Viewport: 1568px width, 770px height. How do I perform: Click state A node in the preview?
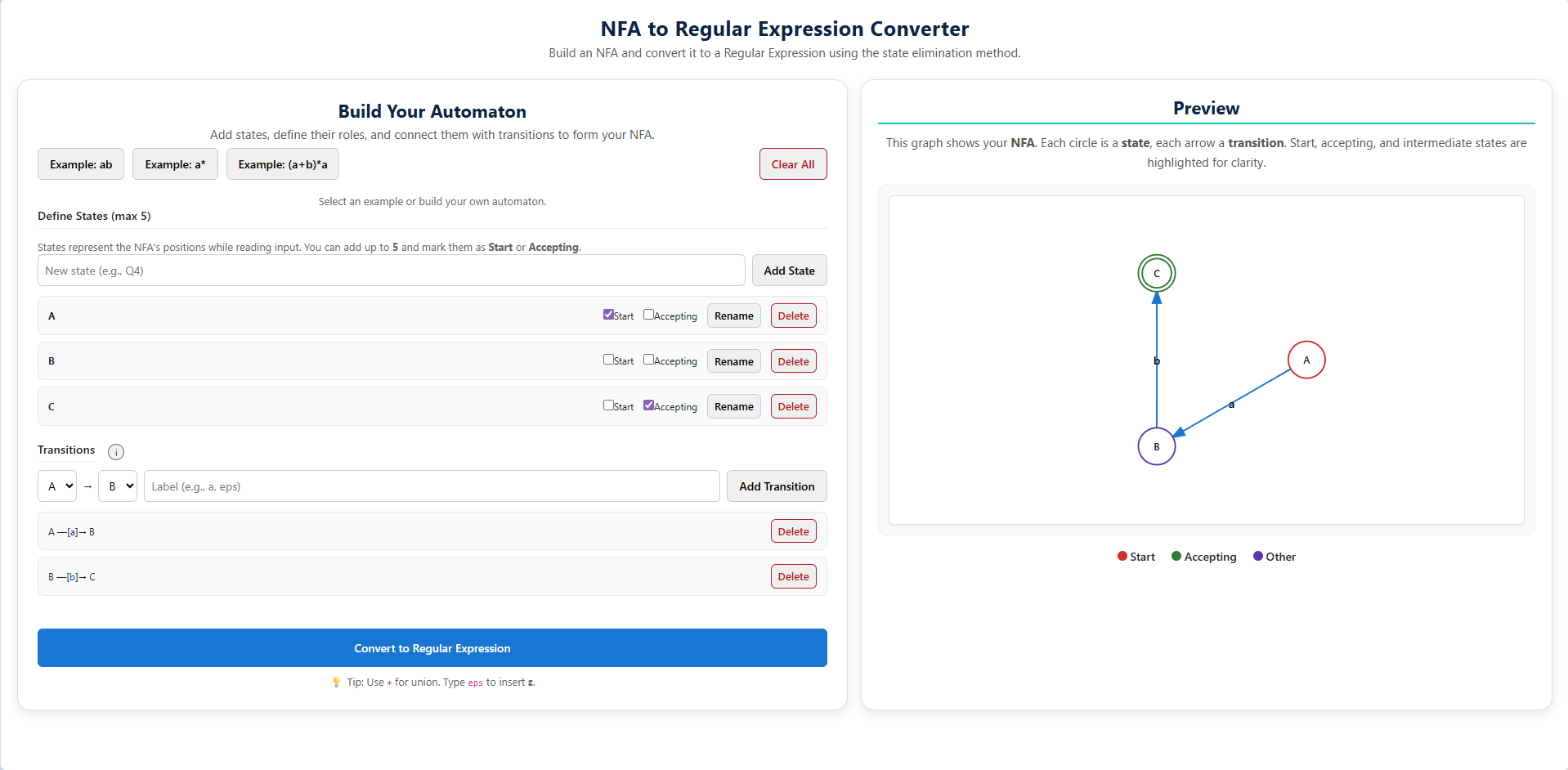[1306, 360]
